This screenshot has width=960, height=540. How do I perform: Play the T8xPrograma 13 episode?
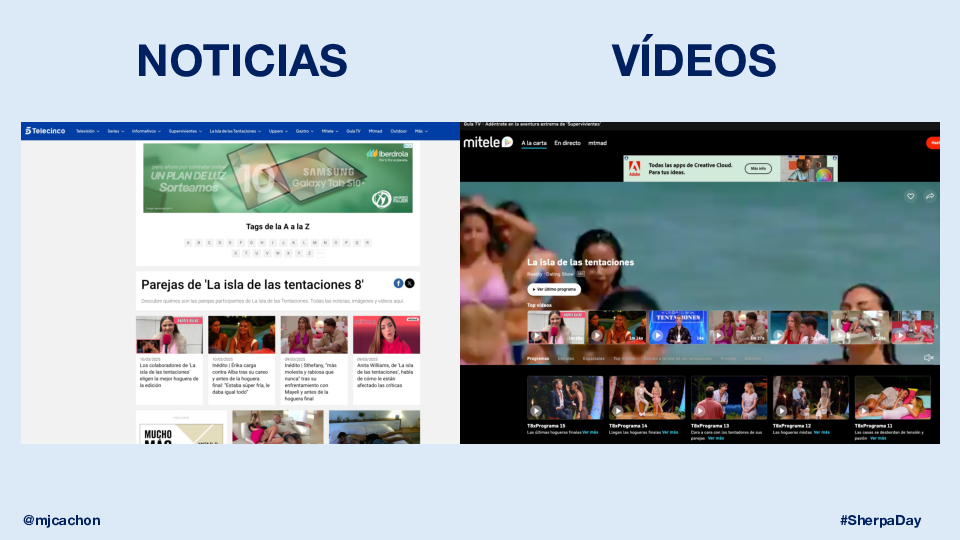pos(729,397)
